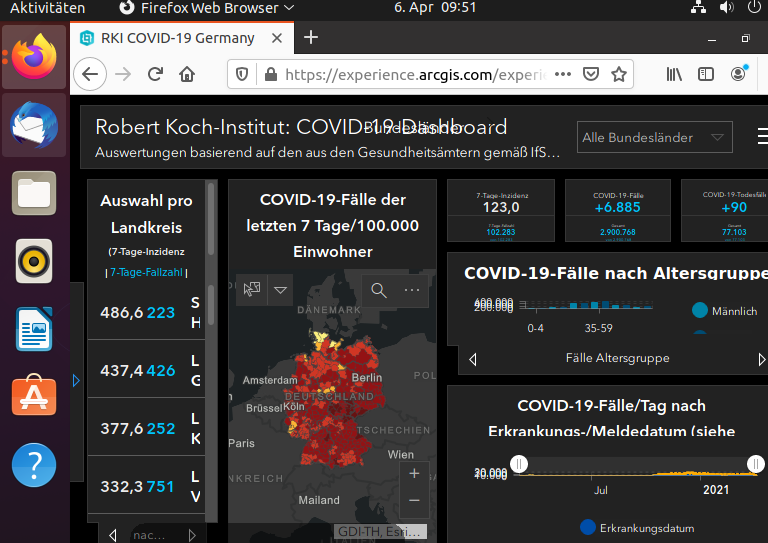
Task: Launch Rhythmbox music player from dock
Action: (x=34, y=261)
